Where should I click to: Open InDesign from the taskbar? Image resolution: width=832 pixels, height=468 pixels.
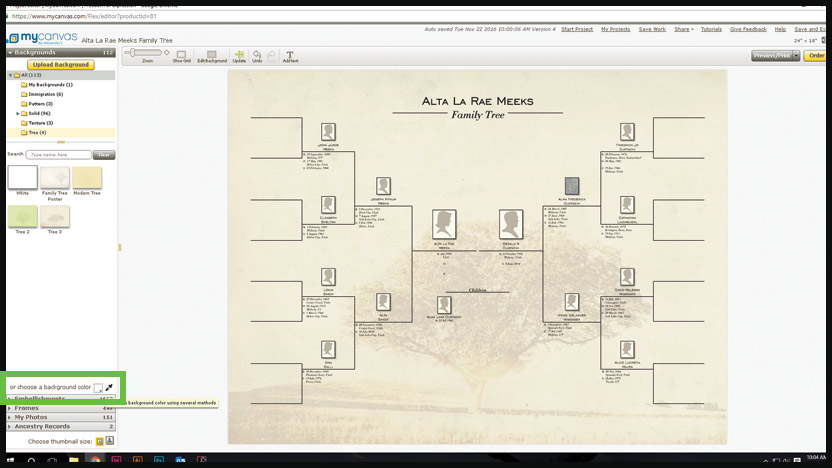116,460
